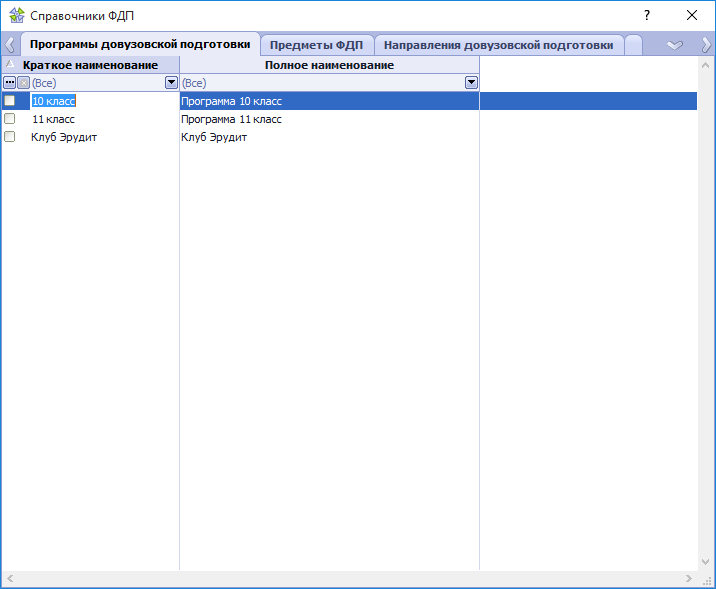The width and height of the screenshot is (716, 589).
Task: Open Краткое наименование filter dropdown
Action: (x=171, y=83)
